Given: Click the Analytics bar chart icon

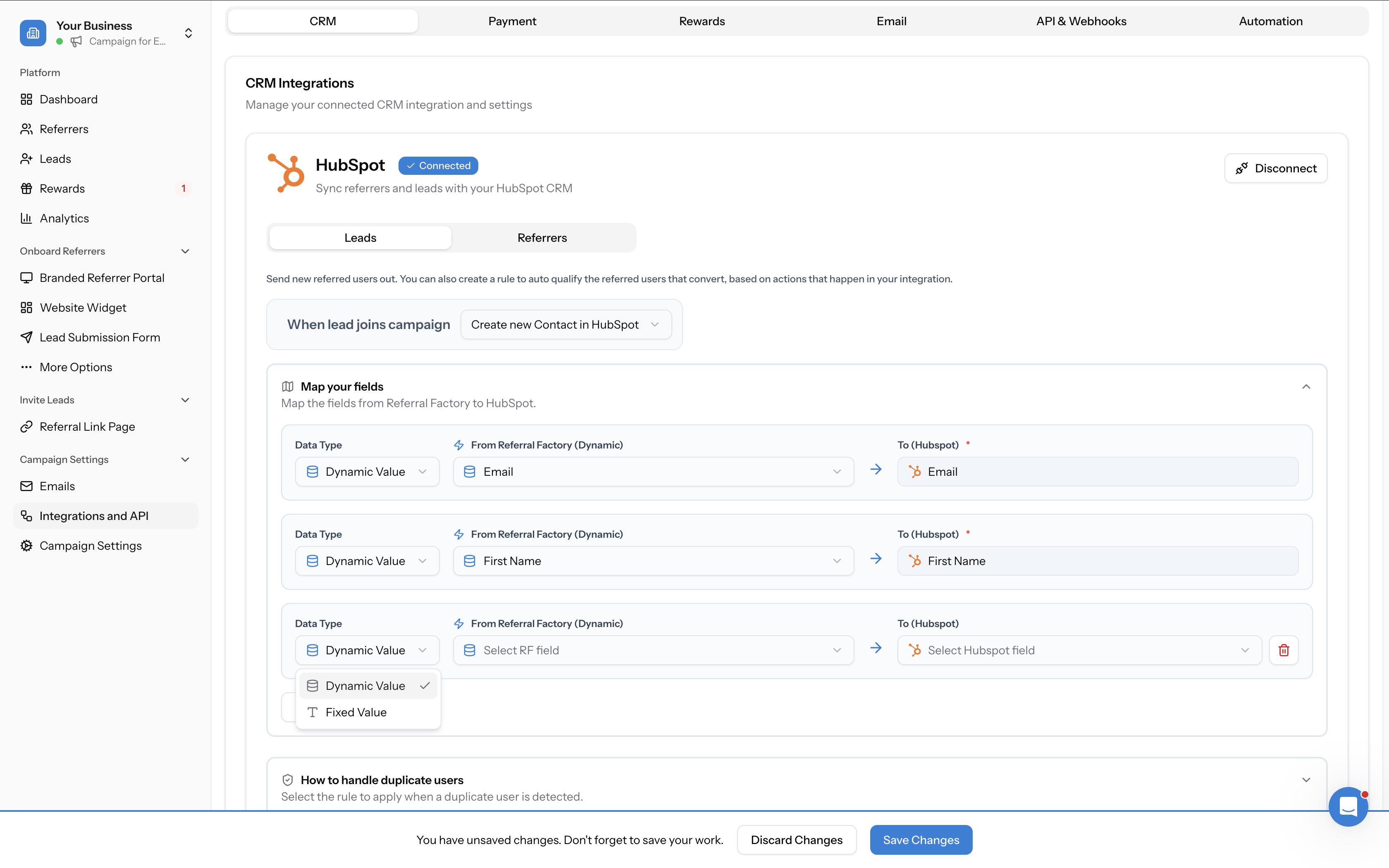Looking at the screenshot, I should 26,218.
